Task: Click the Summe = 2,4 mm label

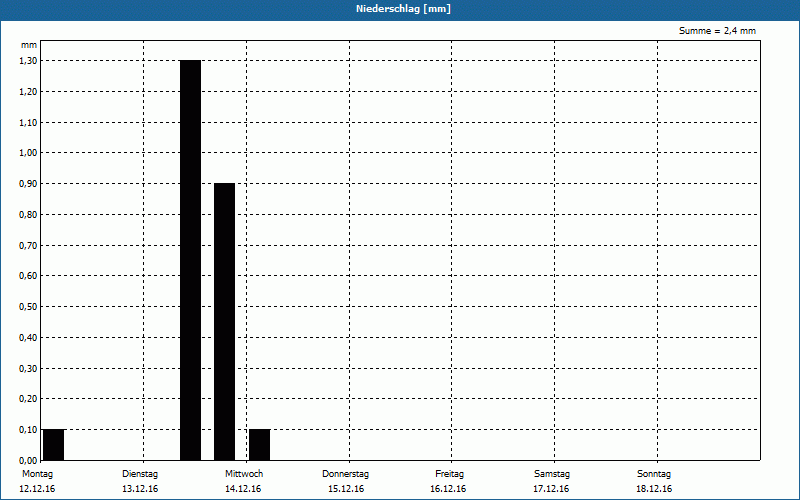Action: [717, 31]
